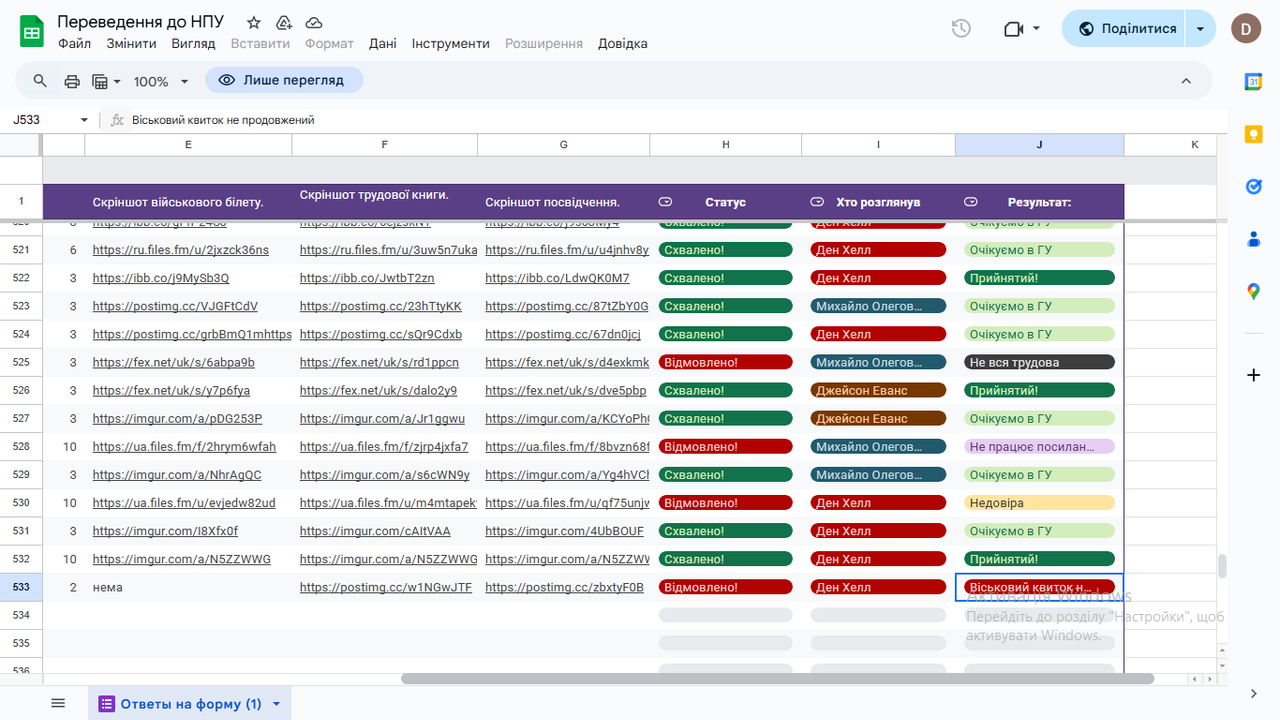Open the Прийнятий! chip in row 532
The height and width of the screenshot is (720, 1280).
tap(1039, 559)
